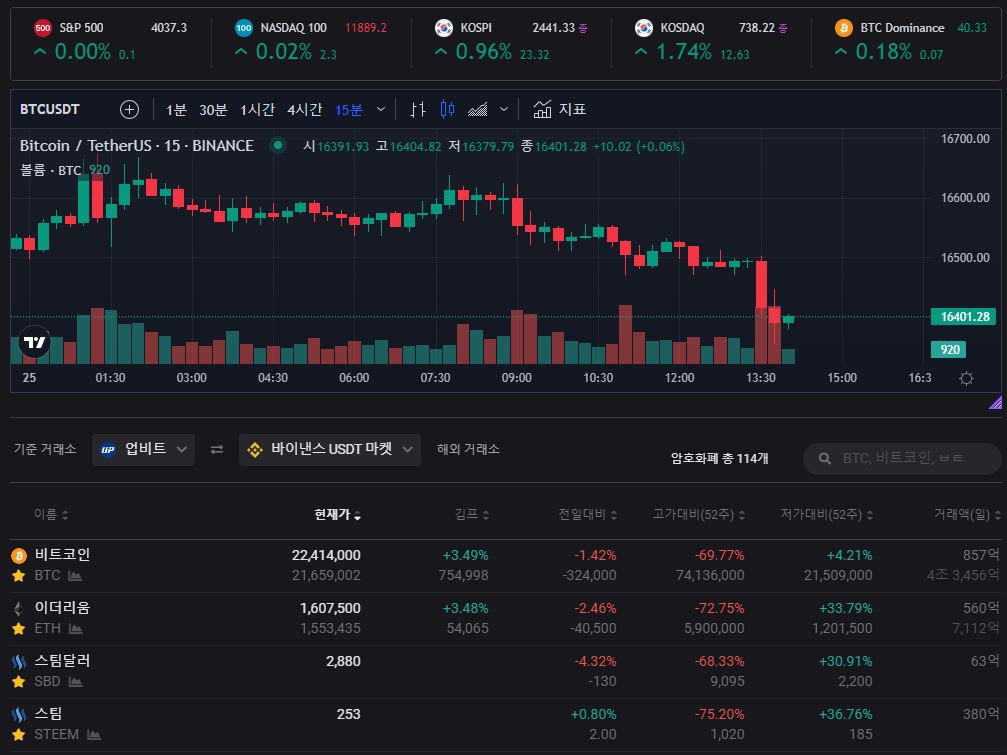Sort by 현재가 column
The image size is (1007, 755).
[x=337, y=514]
